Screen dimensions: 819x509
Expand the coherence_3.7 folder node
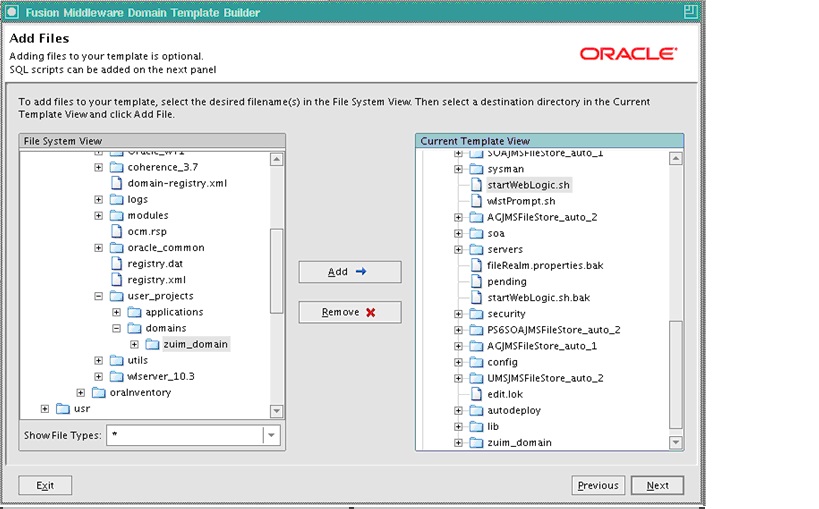coord(98,167)
